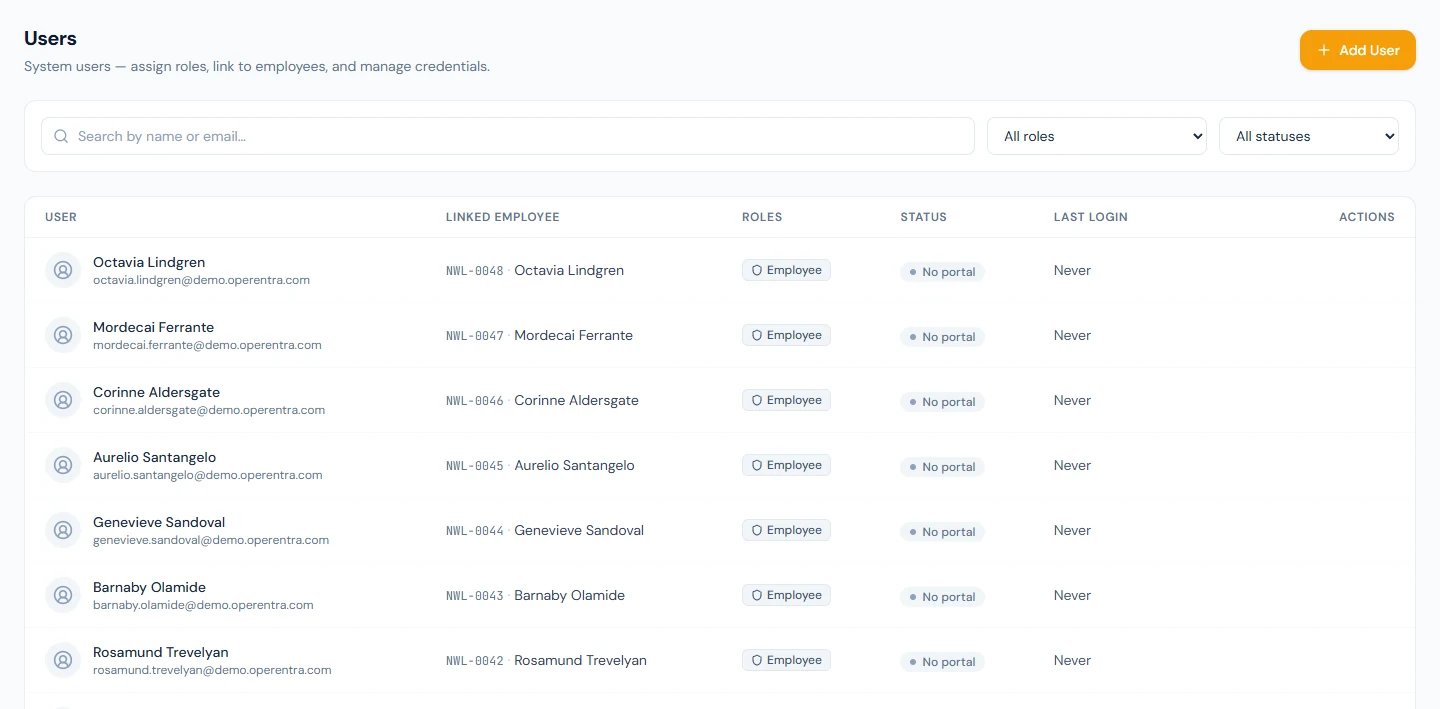
Task: Click Employee role badge for Rosamund Trevelyan
Action: pyautogui.click(x=786, y=660)
